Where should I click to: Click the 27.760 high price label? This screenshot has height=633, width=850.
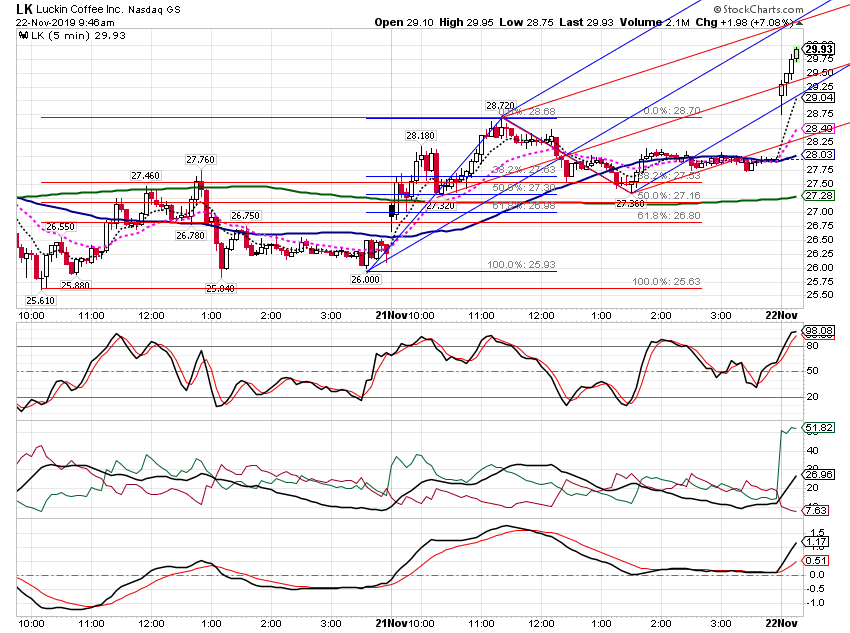200,160
